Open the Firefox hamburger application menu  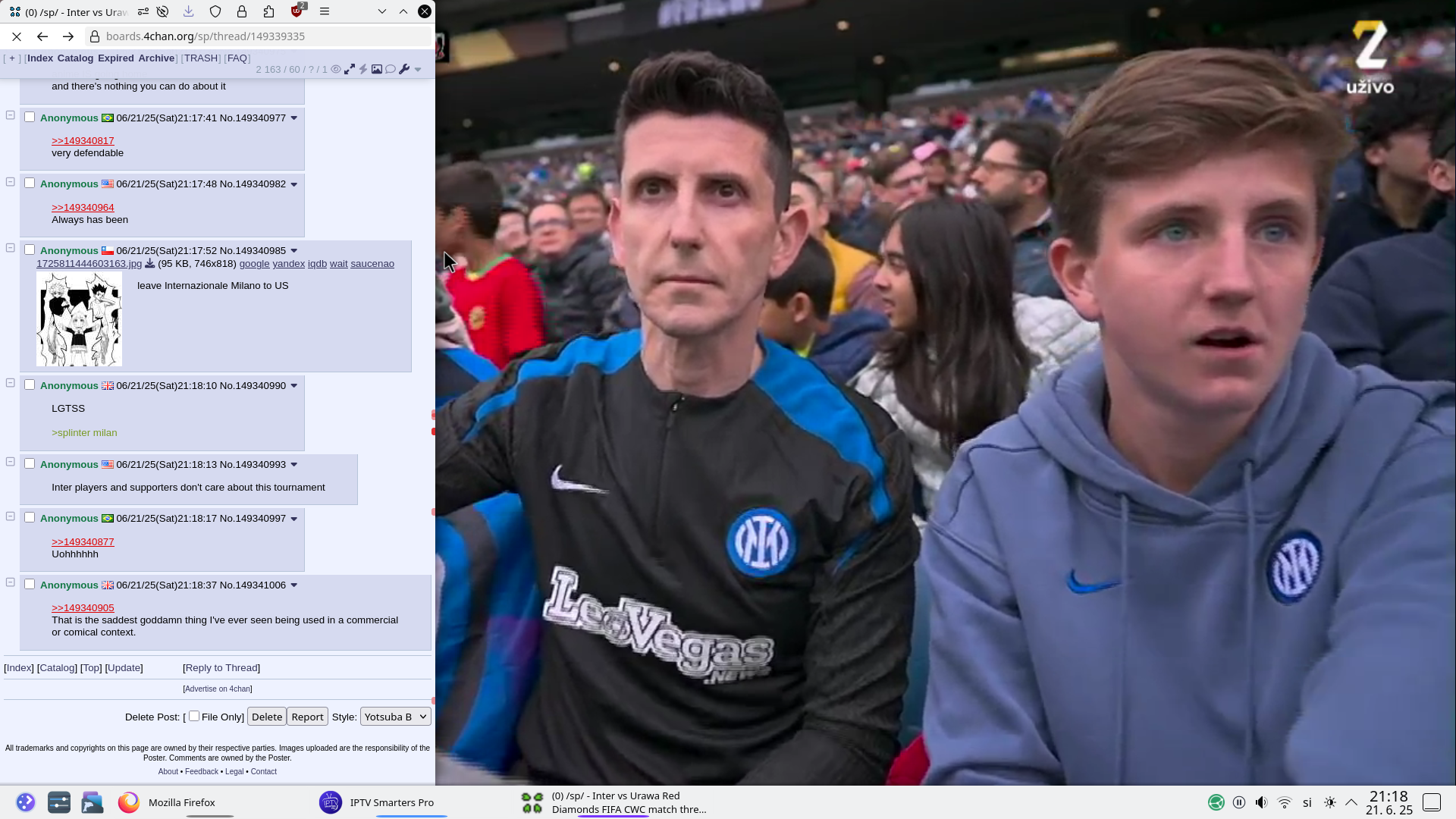tap(325, 11)
